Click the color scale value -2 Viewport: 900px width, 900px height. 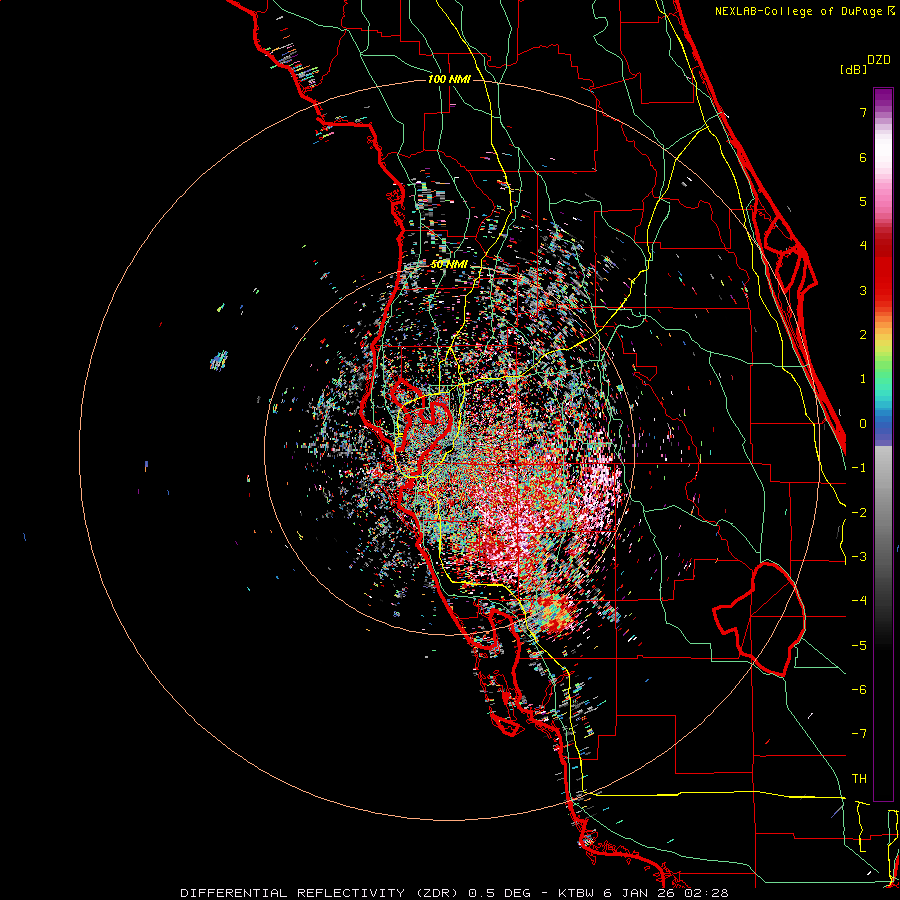(859, 513)
